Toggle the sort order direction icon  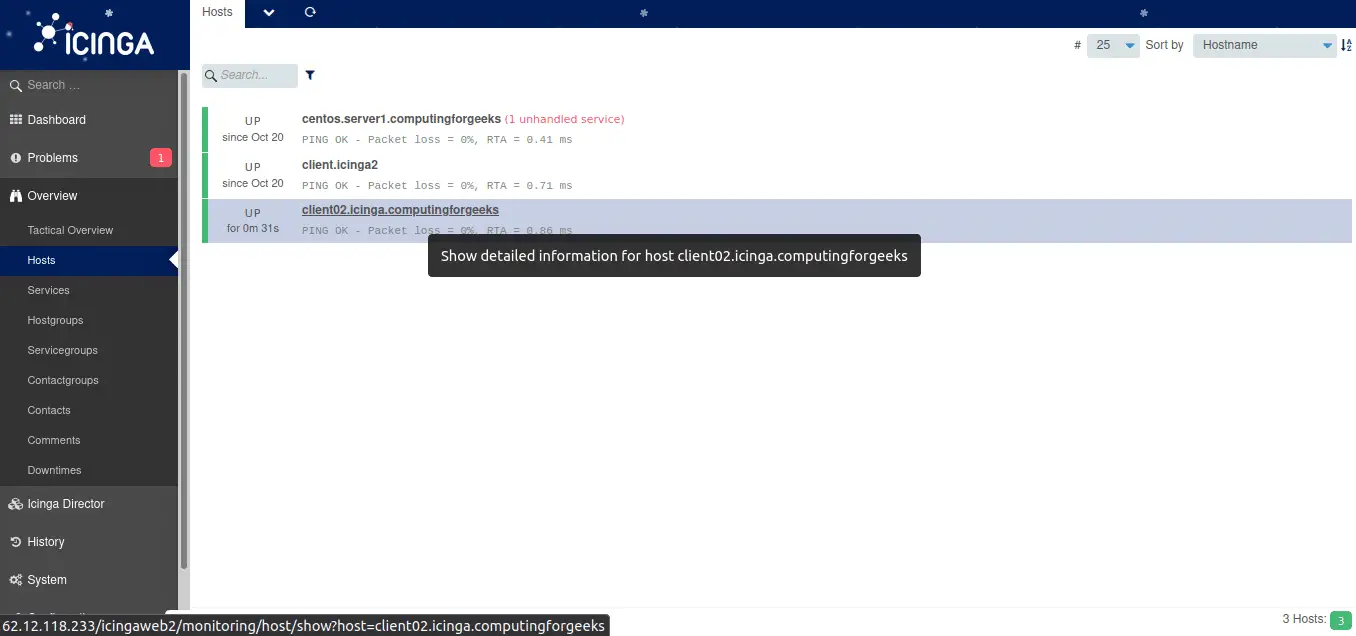pyautogui.click(x=1346, y=44)
